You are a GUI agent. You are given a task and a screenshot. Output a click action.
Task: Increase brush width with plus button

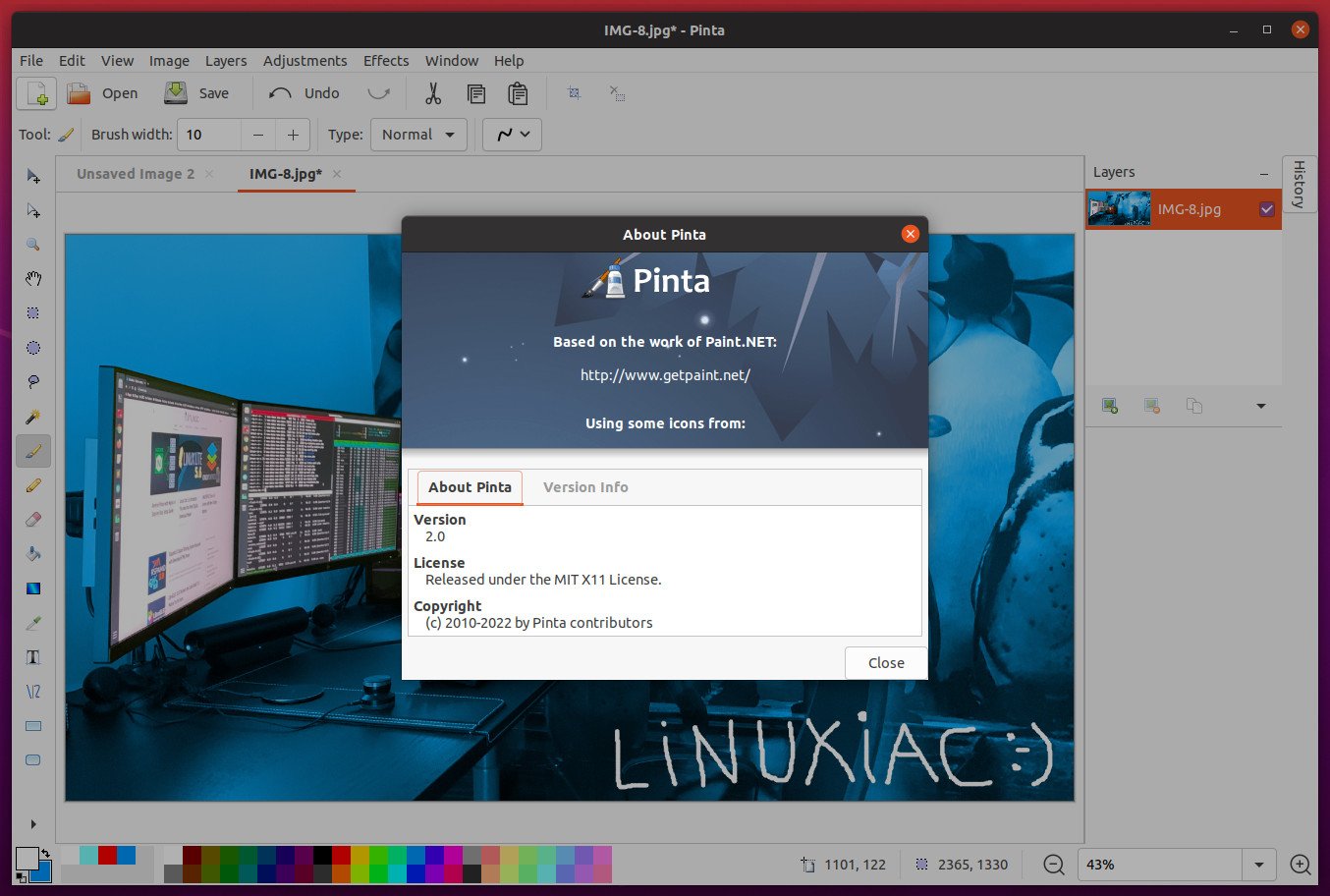click(293, 135)
